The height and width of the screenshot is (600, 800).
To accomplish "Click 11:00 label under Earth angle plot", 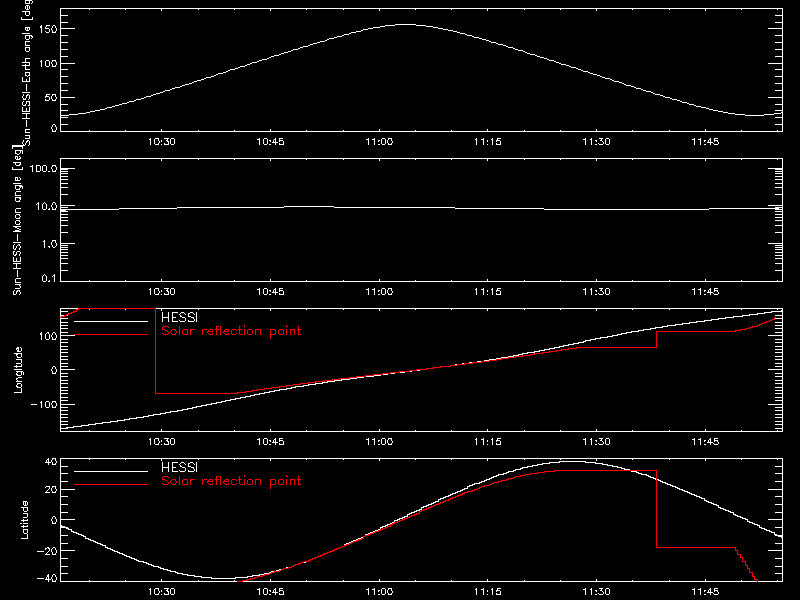I will 379,142.
